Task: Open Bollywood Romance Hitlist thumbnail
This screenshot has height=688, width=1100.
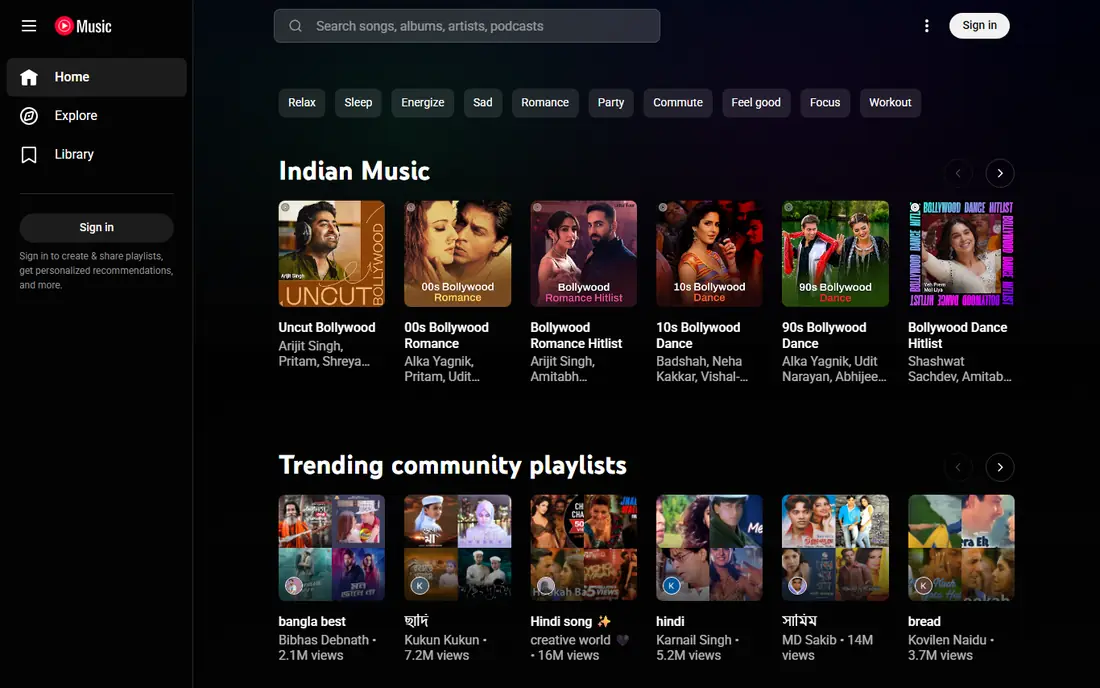Action: tap(584, 254)
